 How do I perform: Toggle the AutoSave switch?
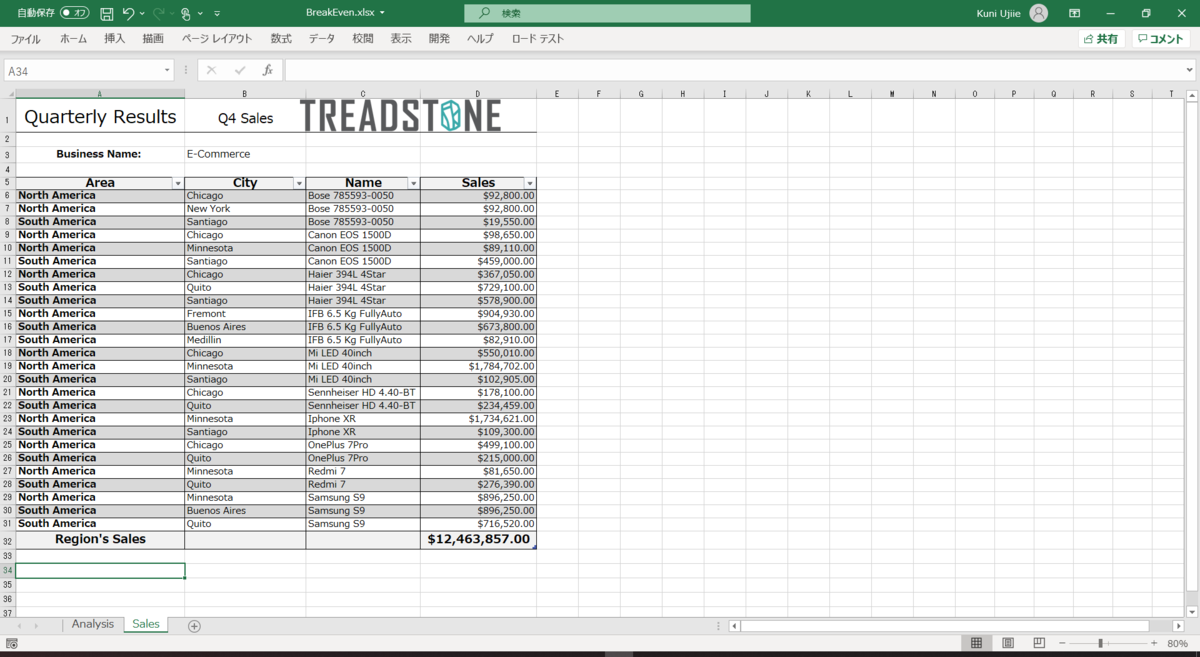(74, 13)
